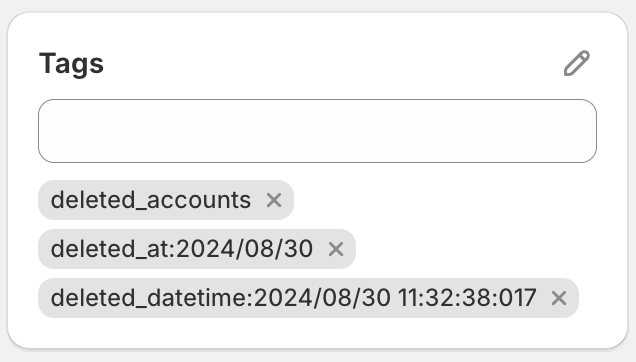Screen dimensions: 636x362
Task: Click the 2024/08/30 date tag text
Action: [182, 249]
